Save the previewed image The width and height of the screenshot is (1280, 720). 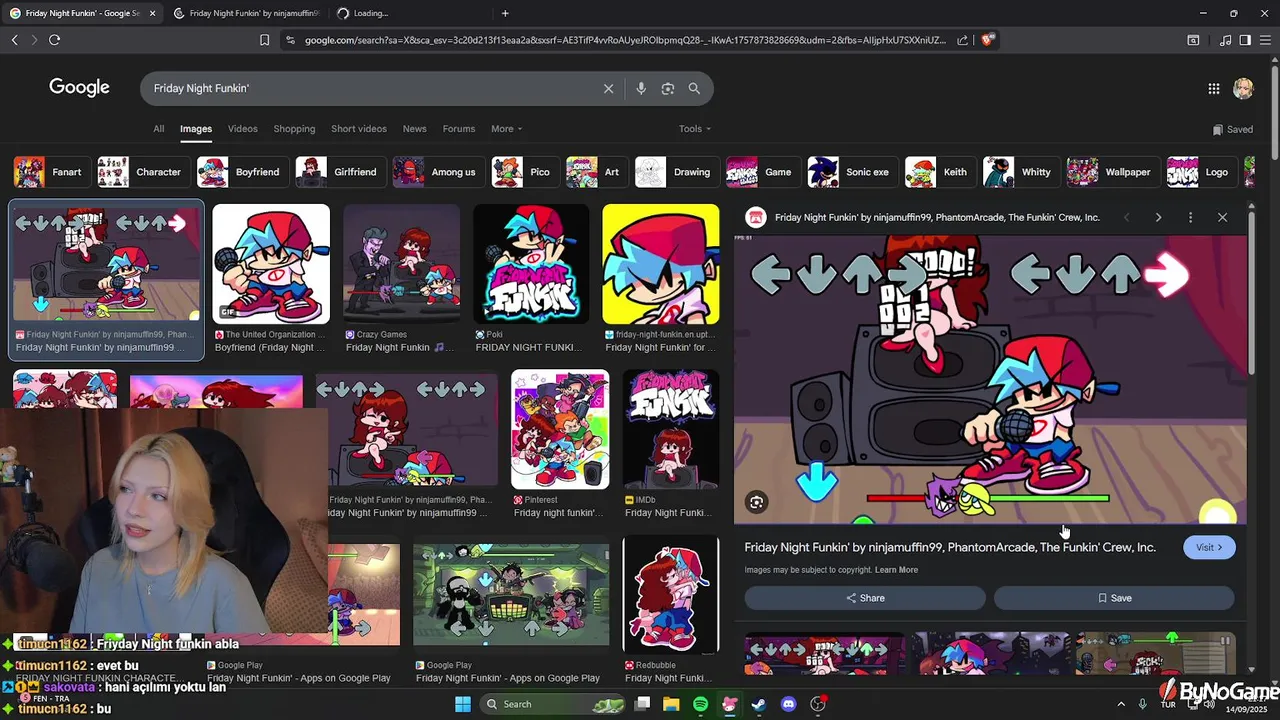point(1114,598)
